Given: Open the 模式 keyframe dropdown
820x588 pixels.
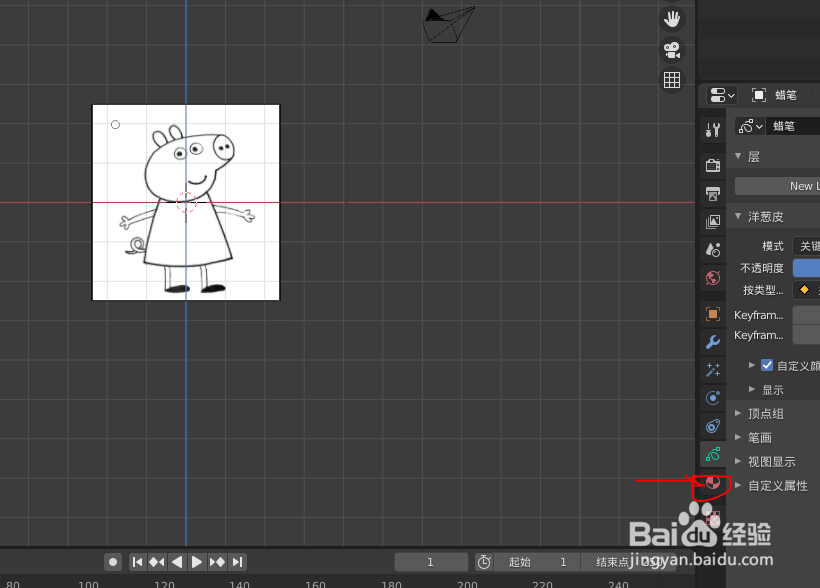Looking at the screenshot, I should tap(806, 245).
